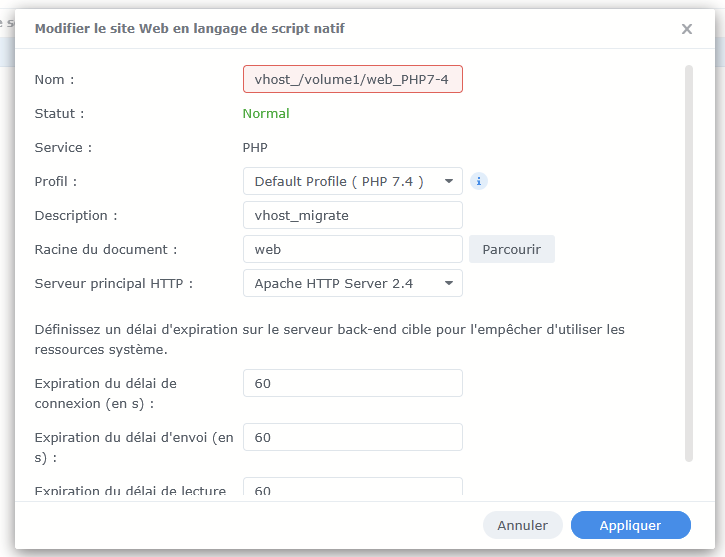Cancel changes with the Annuler button
Image resolution: width=725 pixels, height=557 pixels.
pos(523,525)
